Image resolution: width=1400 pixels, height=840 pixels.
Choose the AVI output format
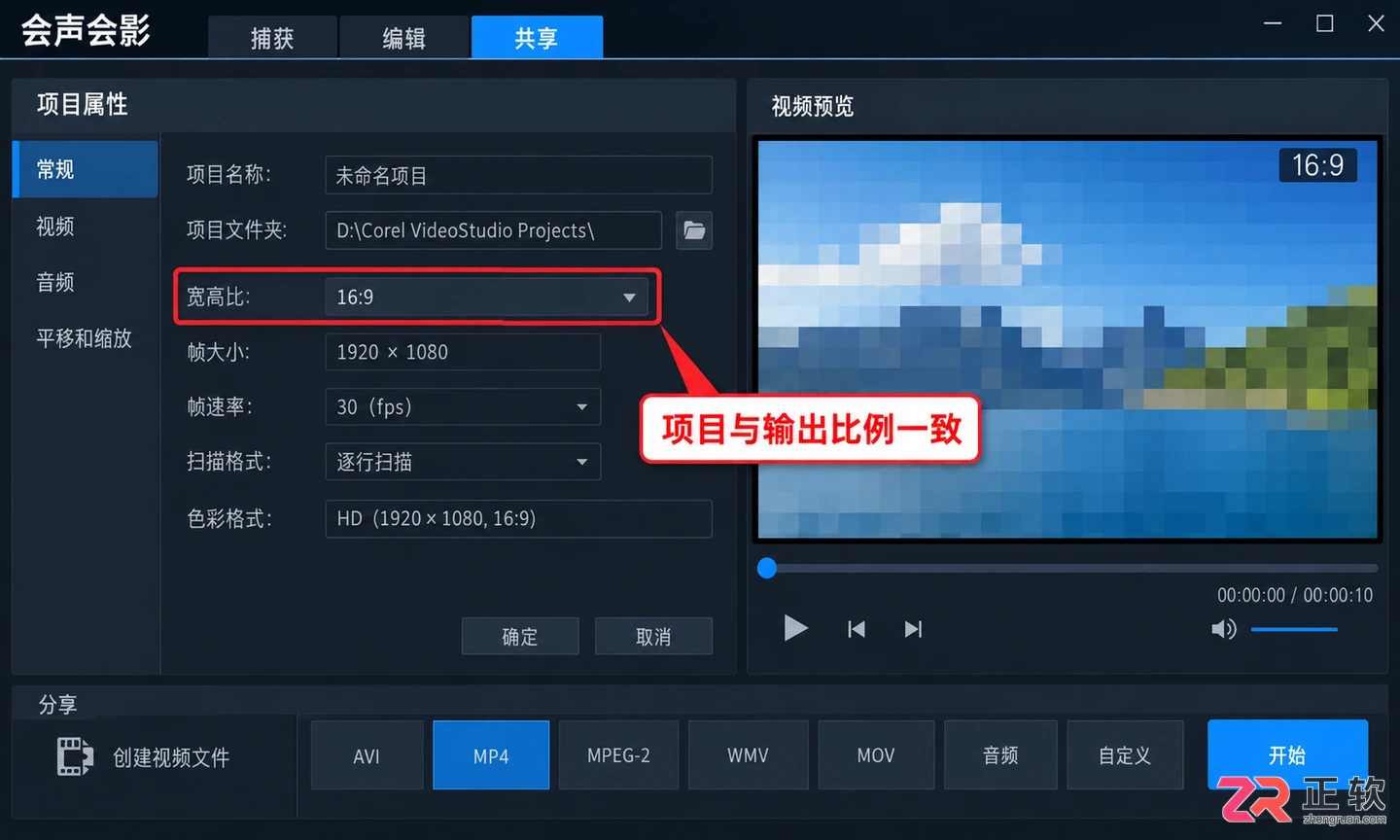tap(367, 755)
